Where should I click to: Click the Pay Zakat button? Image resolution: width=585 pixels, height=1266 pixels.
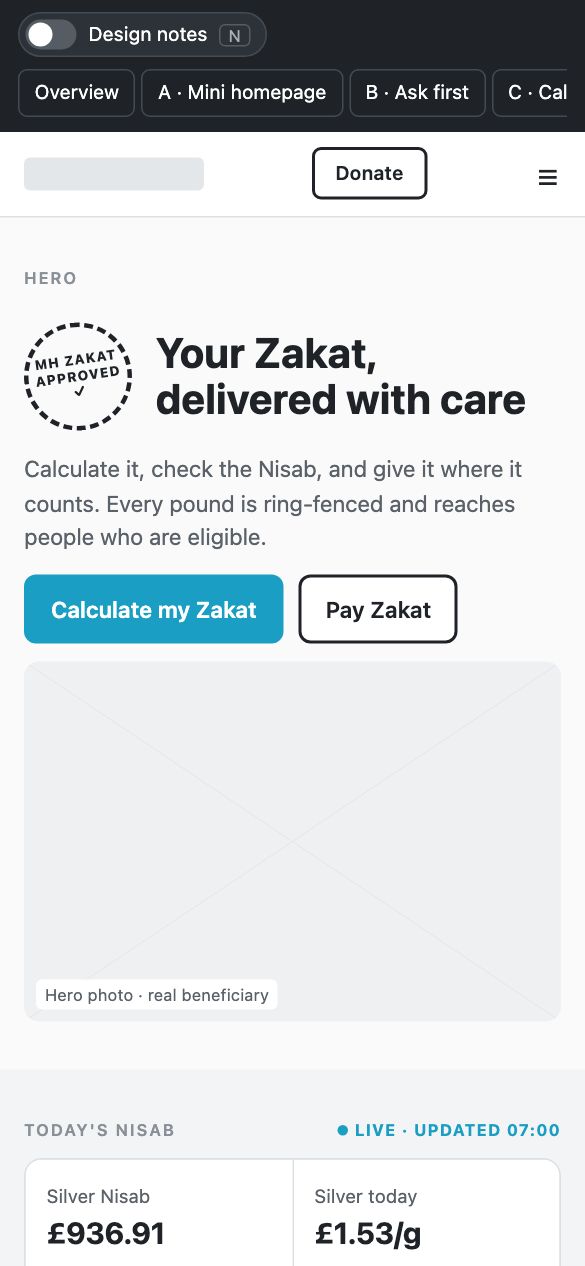378,609
